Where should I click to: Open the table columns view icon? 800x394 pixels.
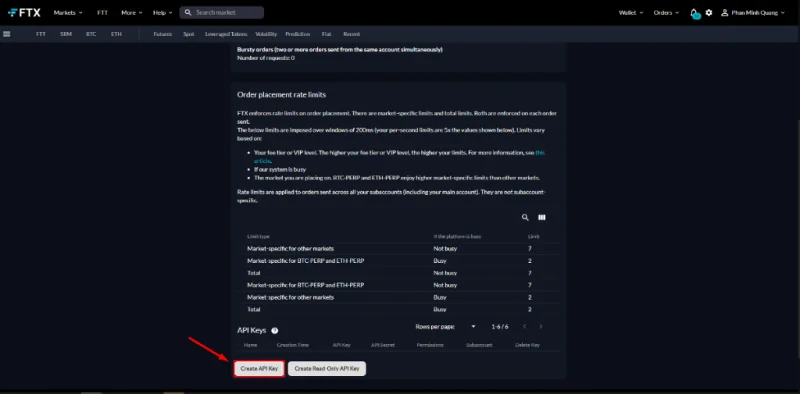(542, 217)
